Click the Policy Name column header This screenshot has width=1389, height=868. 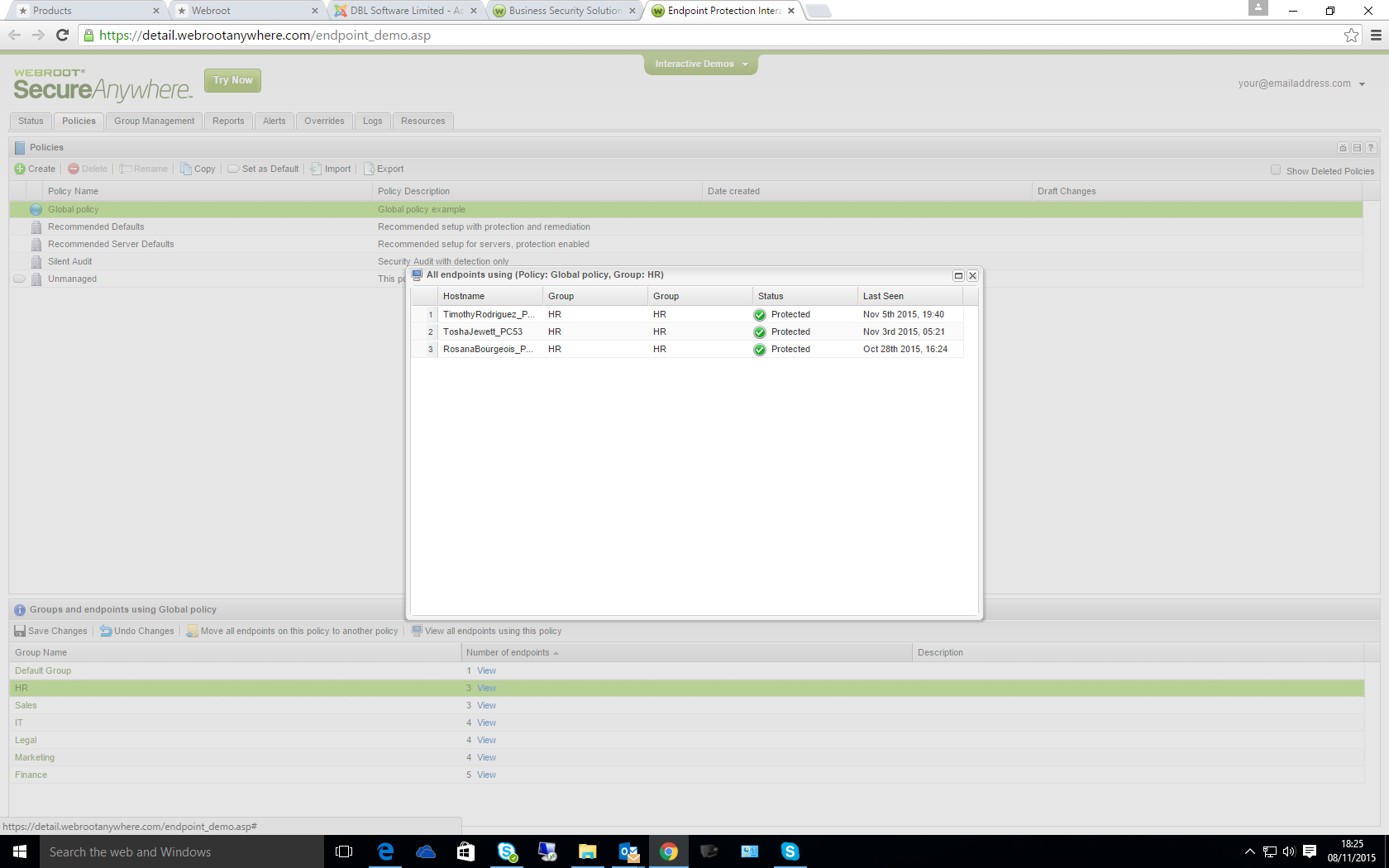click(207, 192)
